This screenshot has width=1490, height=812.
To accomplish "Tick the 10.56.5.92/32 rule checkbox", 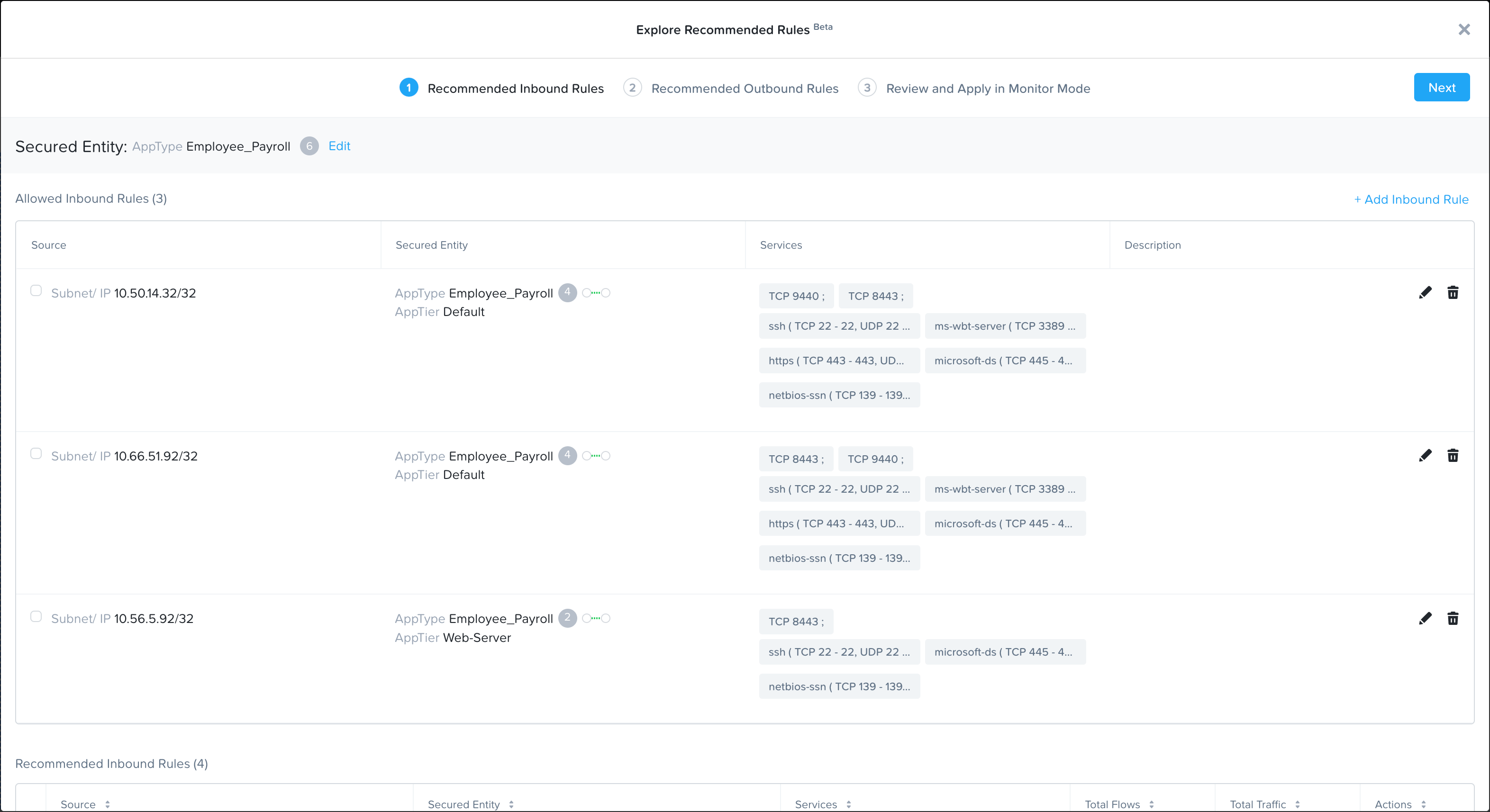I will pyautogui.click(x=36, y=616).
